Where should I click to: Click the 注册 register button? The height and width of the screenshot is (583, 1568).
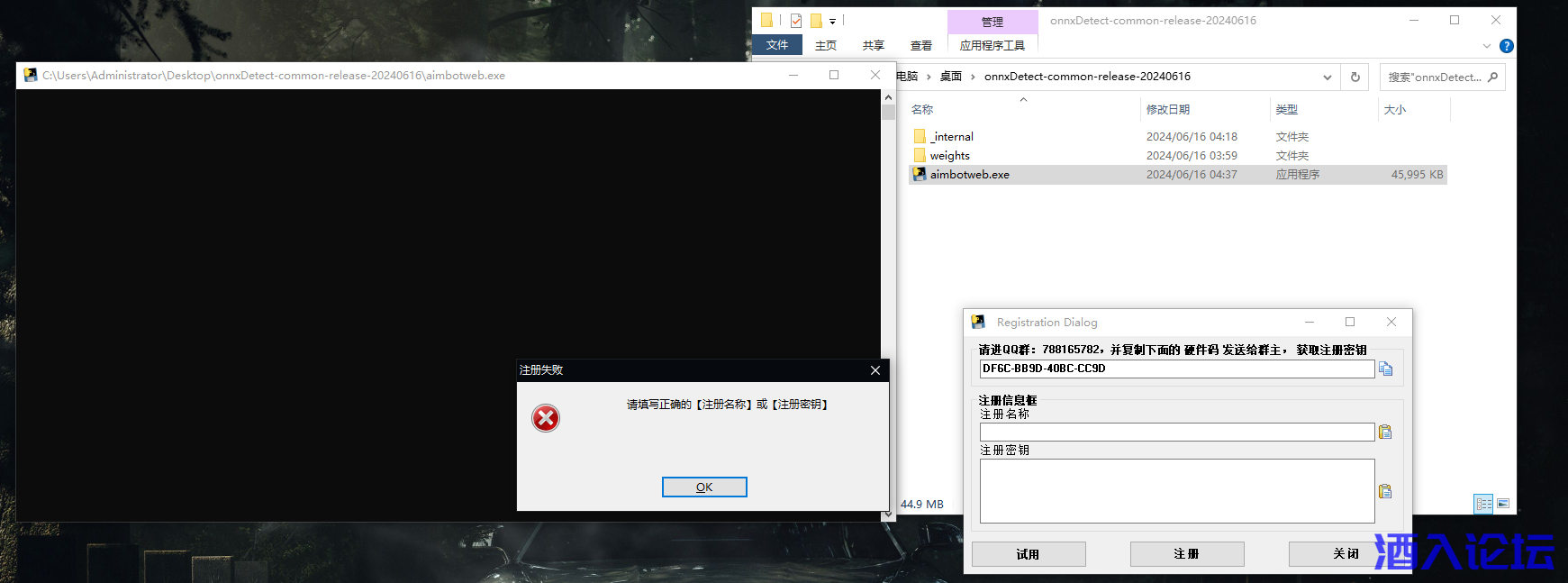(1186, 554)
